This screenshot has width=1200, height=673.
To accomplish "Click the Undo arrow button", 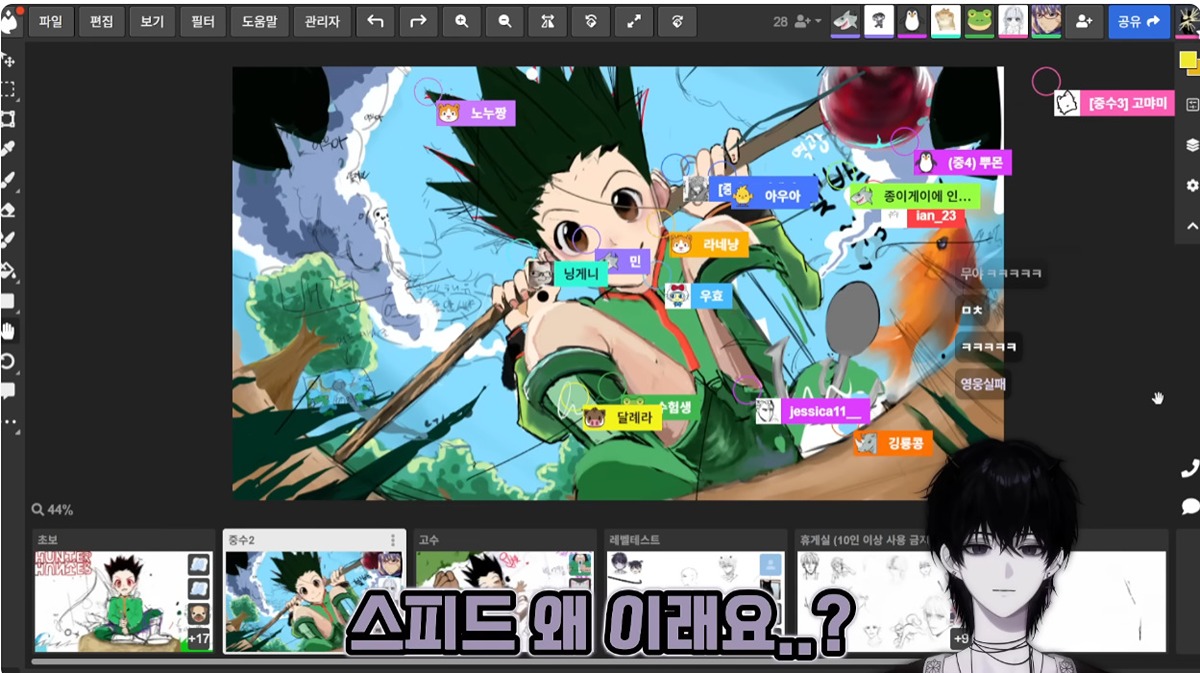I will tap(375, 21).
